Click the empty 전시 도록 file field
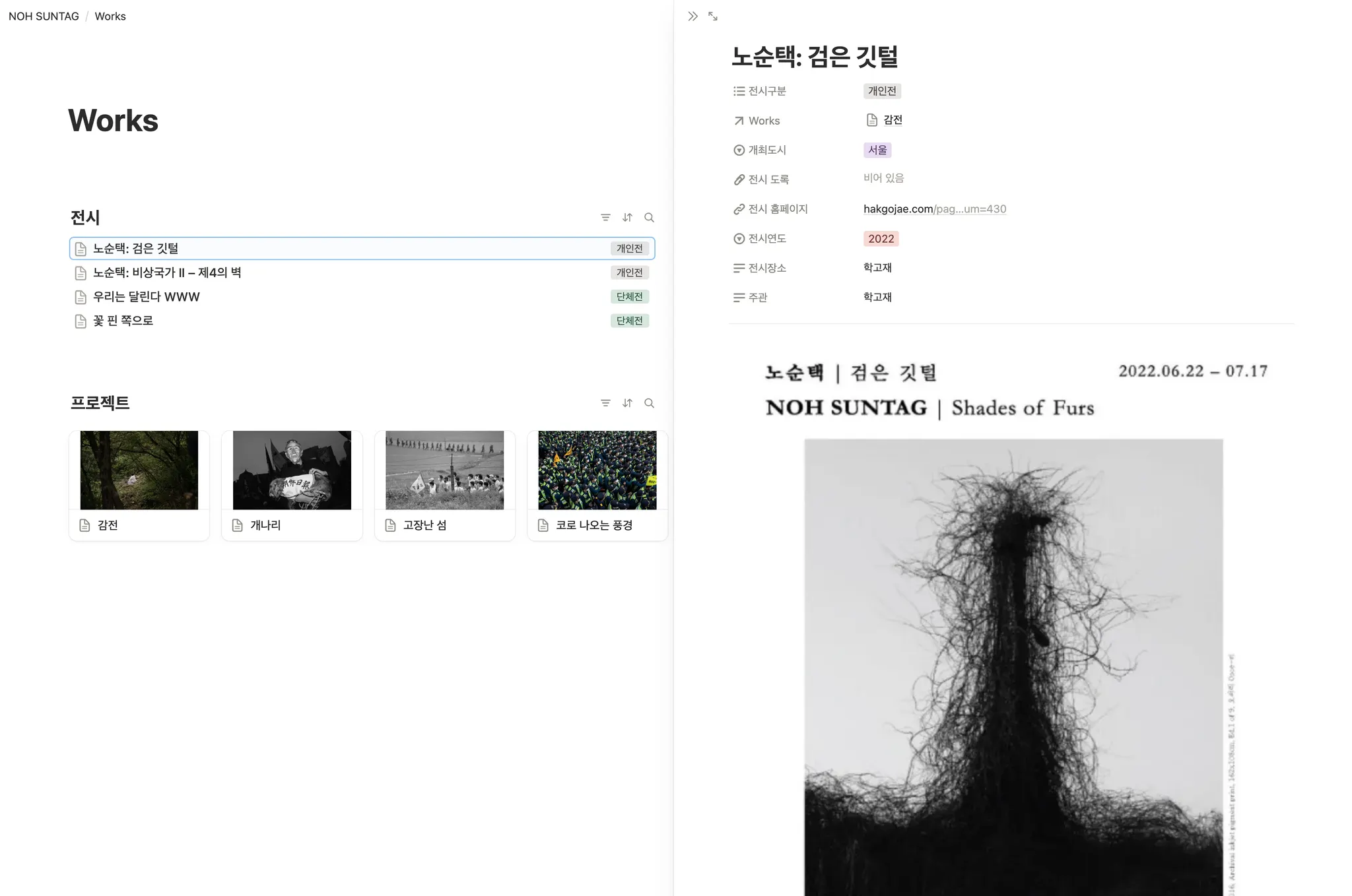The width and height of the screenshot is (1352, 896). point(883,179)
